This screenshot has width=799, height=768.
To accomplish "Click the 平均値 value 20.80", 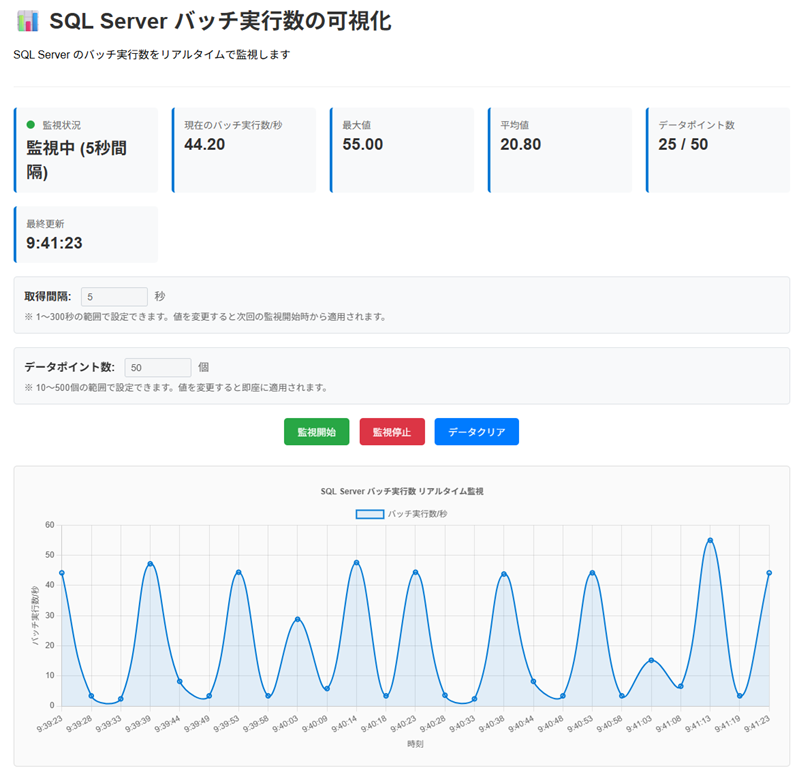I will coord(520,145).
